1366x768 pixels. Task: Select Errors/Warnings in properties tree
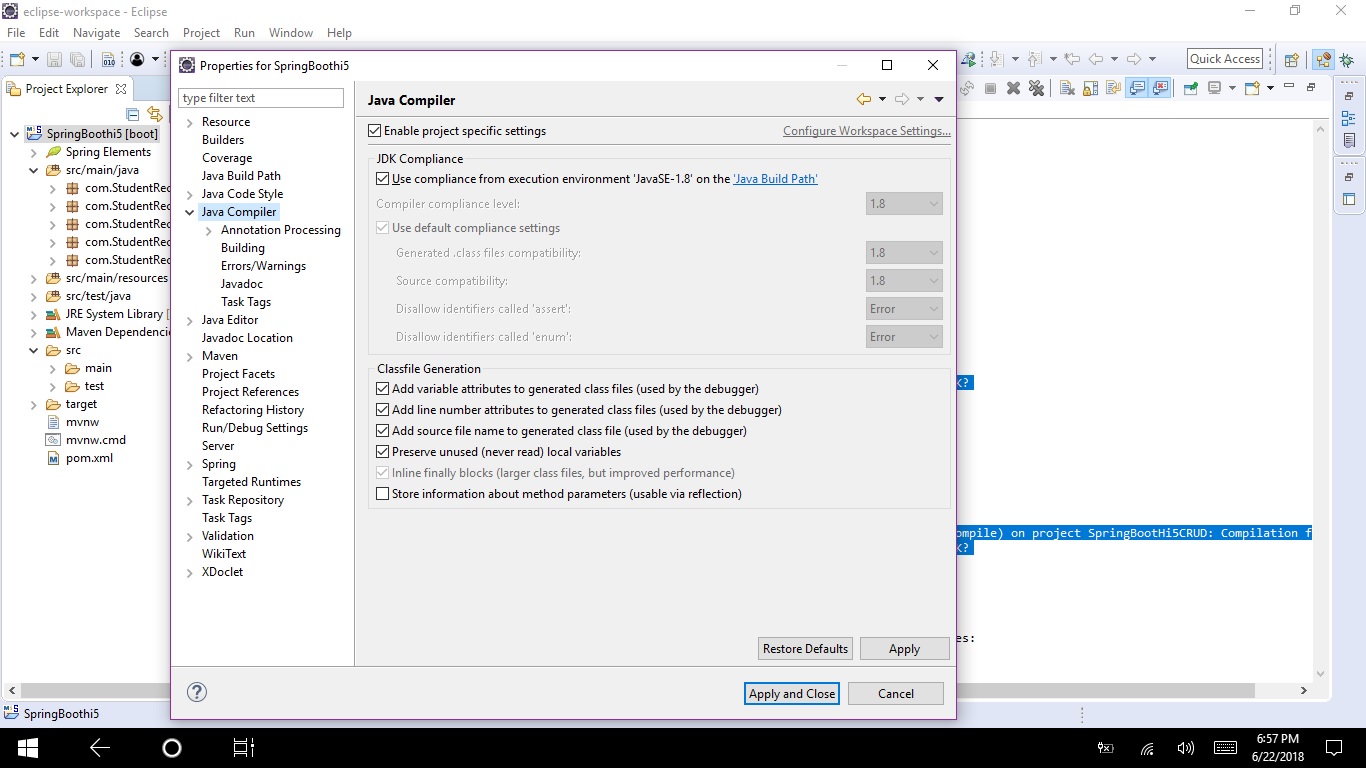(x=263, y=266)
